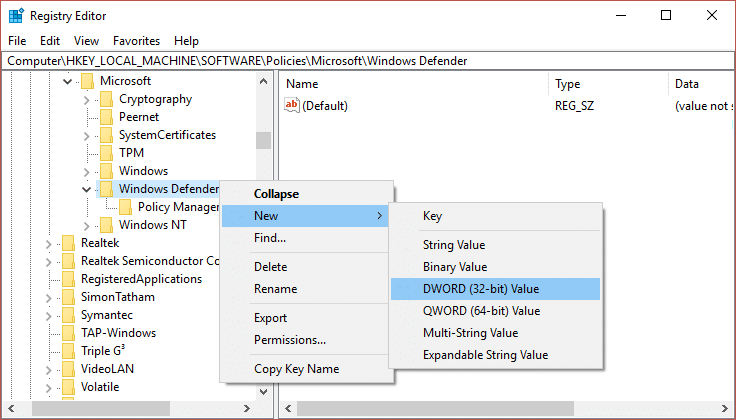736x420 pixels.
Task: Click the TPM folder icon
Action: click(x=106, y=153)
